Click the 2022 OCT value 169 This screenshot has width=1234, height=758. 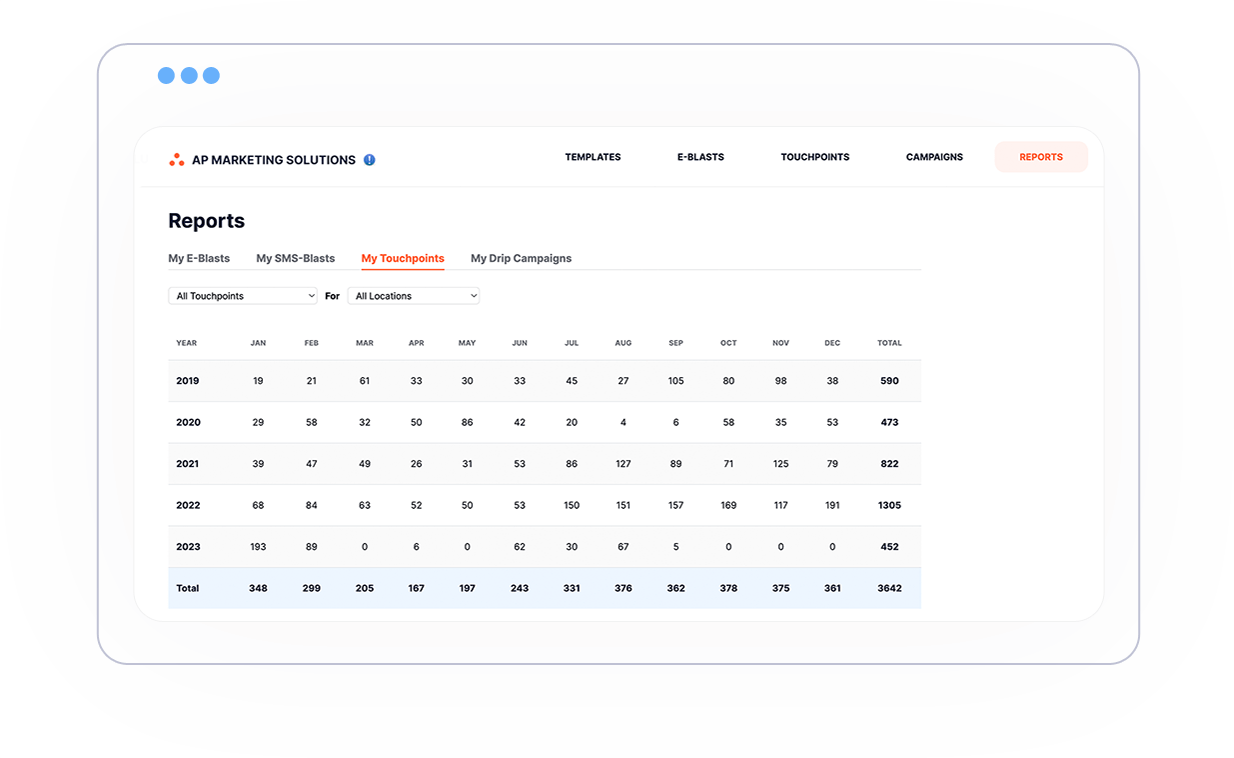click(x=729, y=506)
